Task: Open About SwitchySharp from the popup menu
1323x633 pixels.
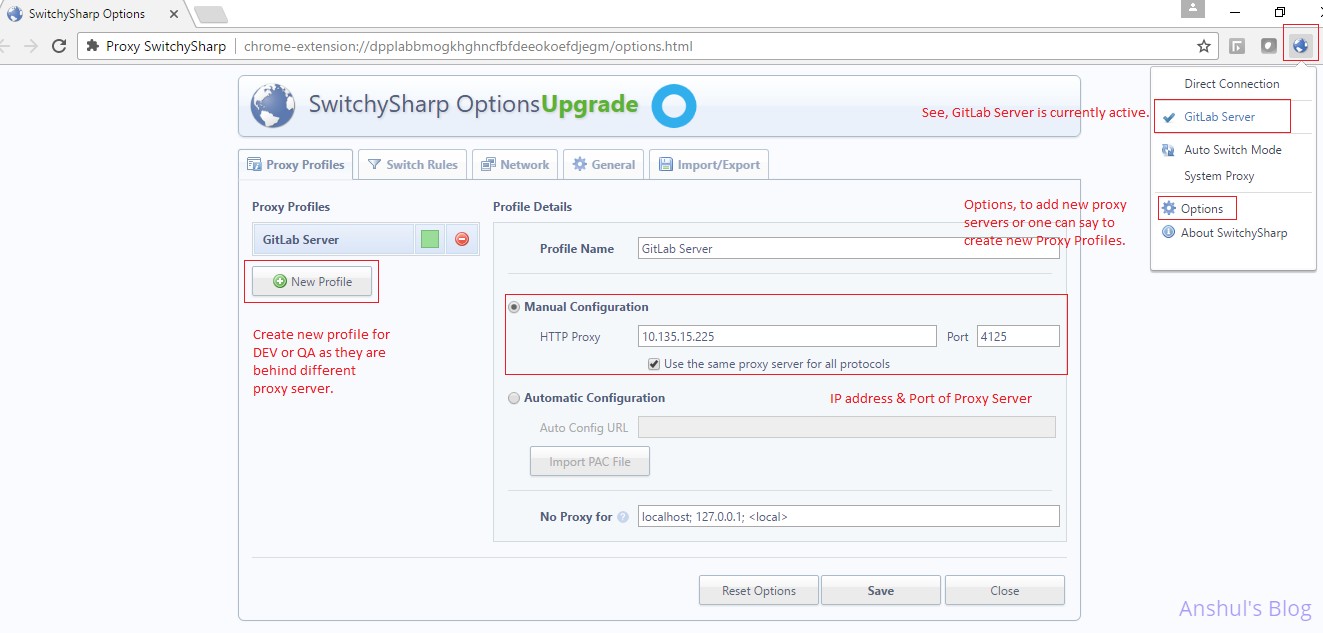Action: pyautogui.click(x=1232, y=233)
